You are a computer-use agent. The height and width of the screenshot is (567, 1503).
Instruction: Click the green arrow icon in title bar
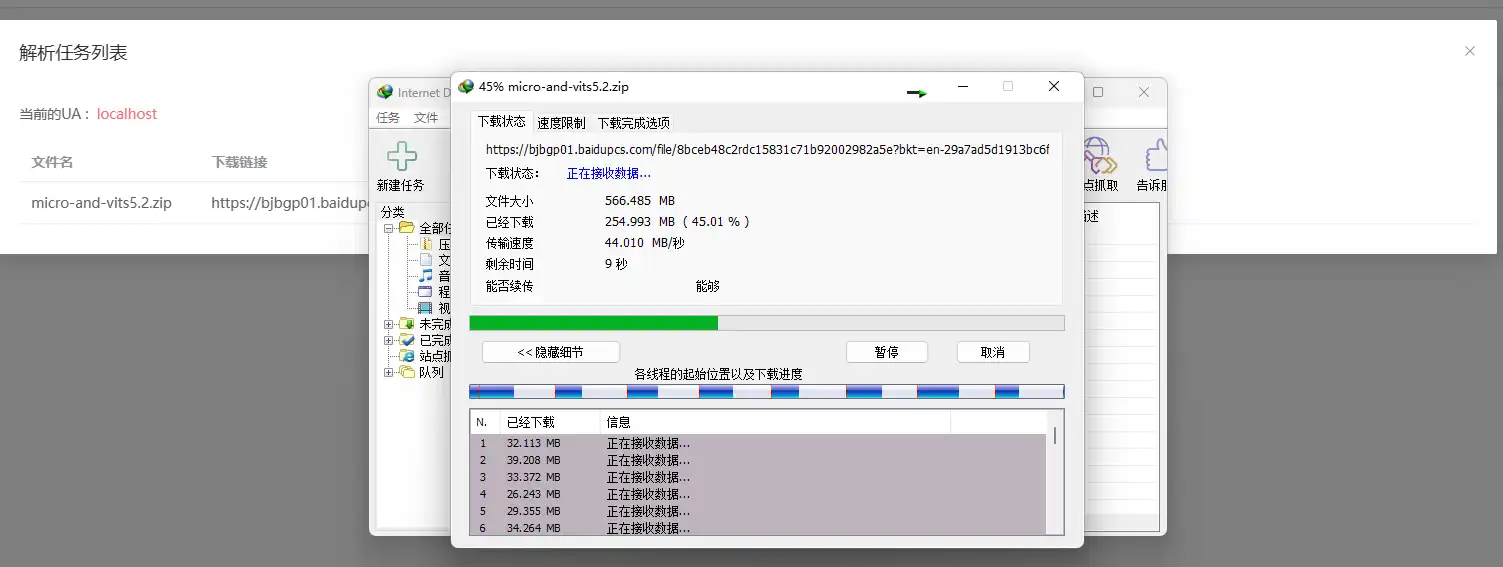(x=916, y=93)
